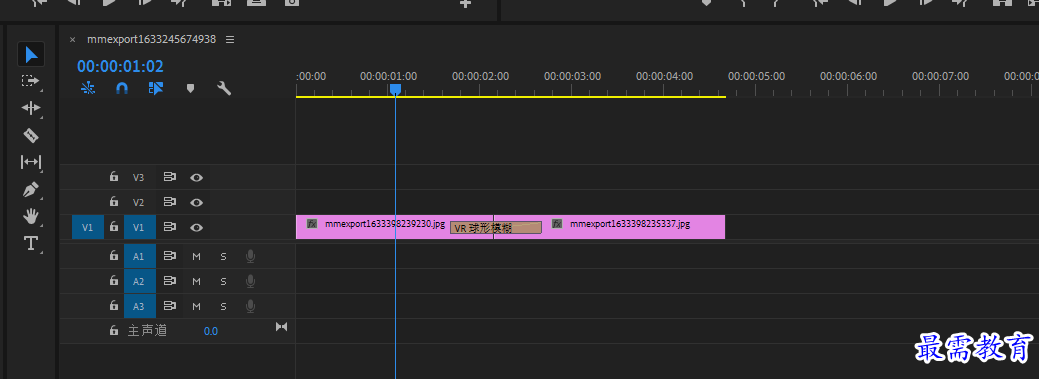The image size is (1039, 379).
Task: Select the Hand tool
Action: [x=30, y=216]
